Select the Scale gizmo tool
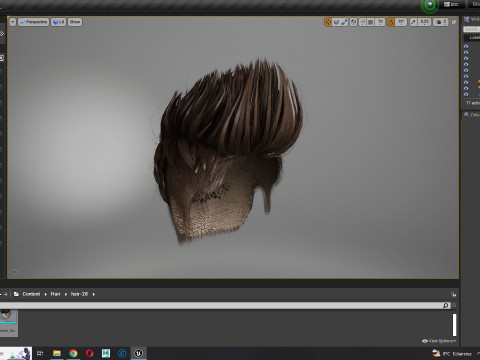This screenshot has width=480, height=360. click(344, 22)
